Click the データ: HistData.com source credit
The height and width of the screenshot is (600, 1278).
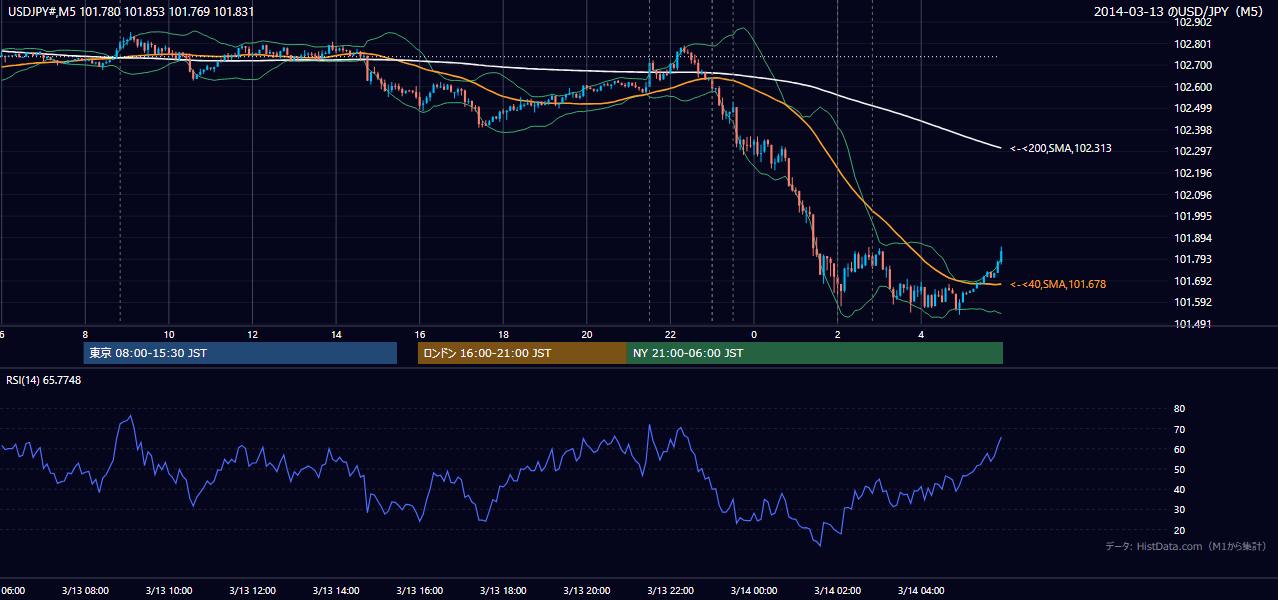1186,546
